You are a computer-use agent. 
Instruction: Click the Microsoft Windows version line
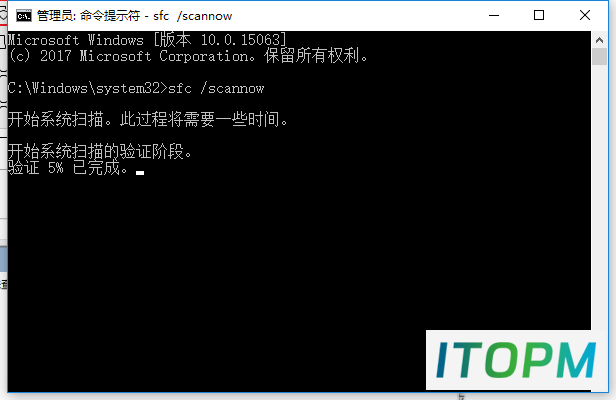point(147,40)
